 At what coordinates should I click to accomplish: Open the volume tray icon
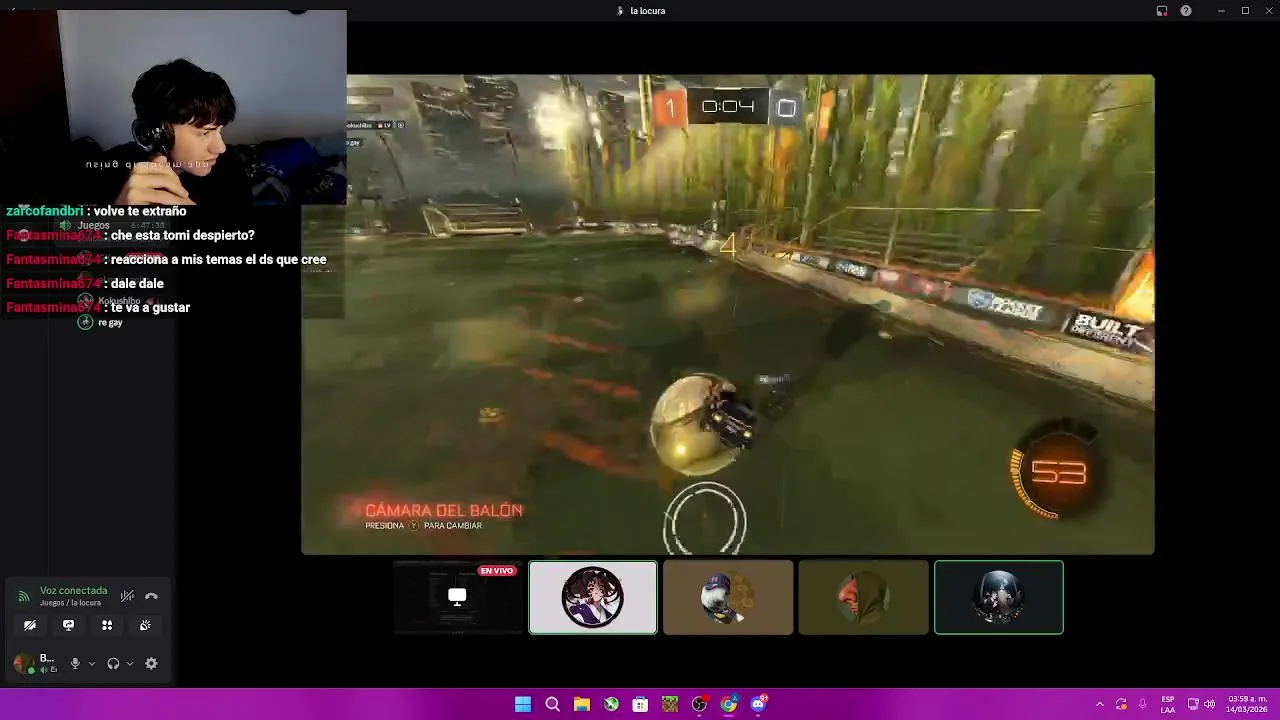tap(1209, 704)
